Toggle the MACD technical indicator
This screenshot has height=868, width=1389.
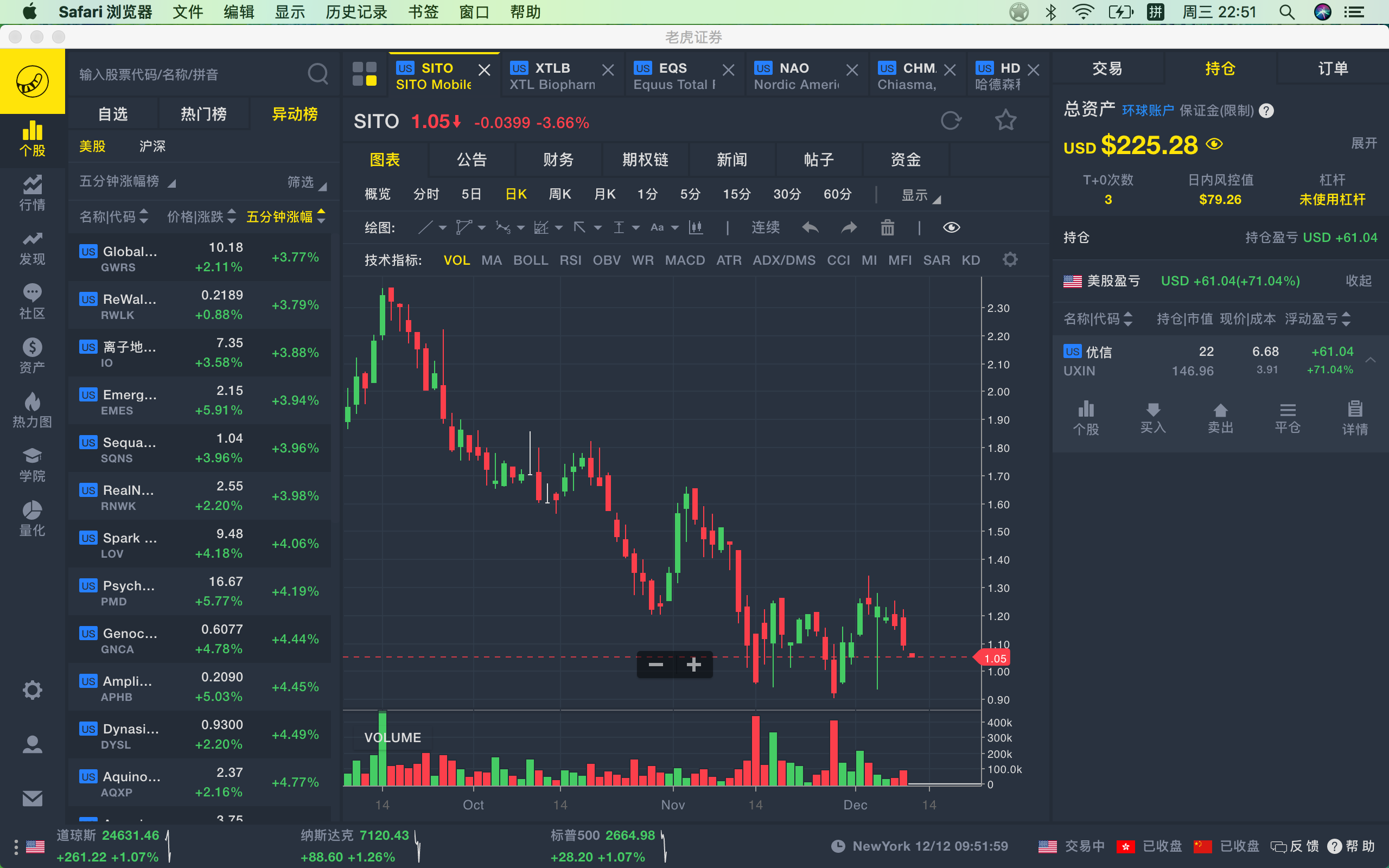[x=685, y=260]
